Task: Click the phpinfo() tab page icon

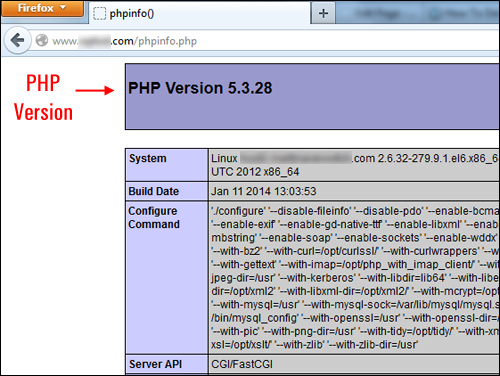Action: coord(99,14)
